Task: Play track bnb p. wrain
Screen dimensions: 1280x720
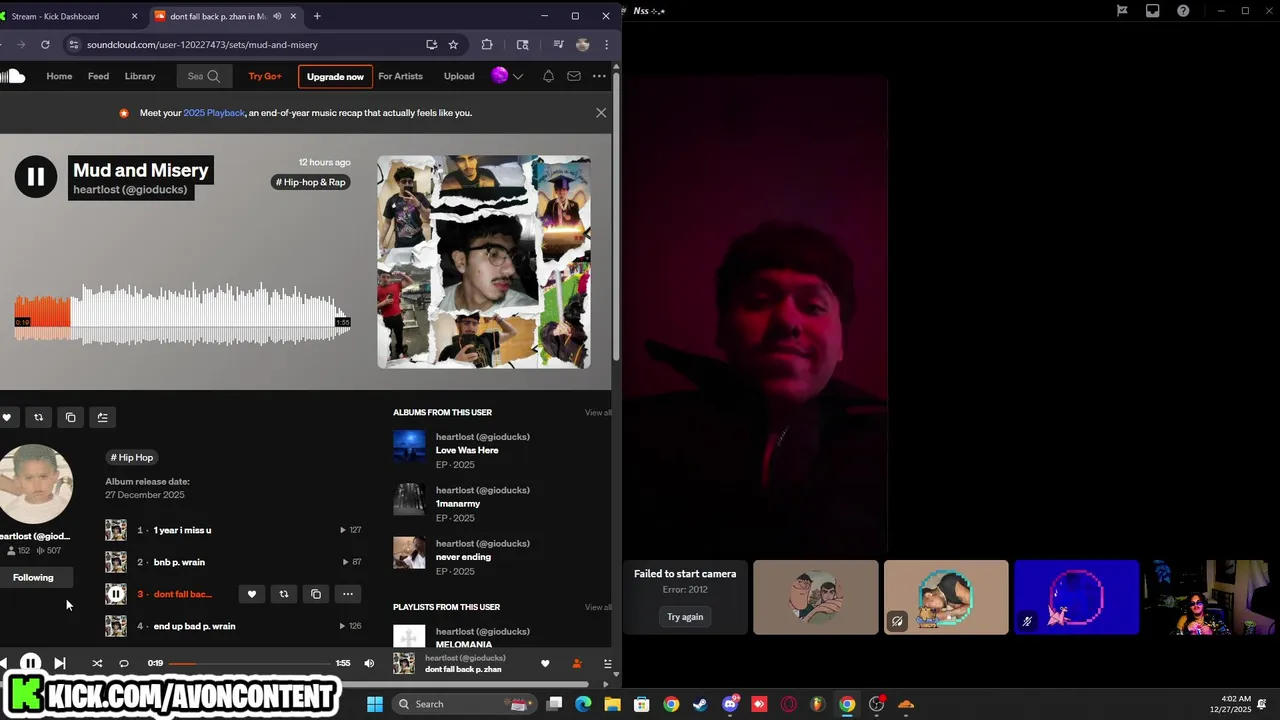Action: 179,562
